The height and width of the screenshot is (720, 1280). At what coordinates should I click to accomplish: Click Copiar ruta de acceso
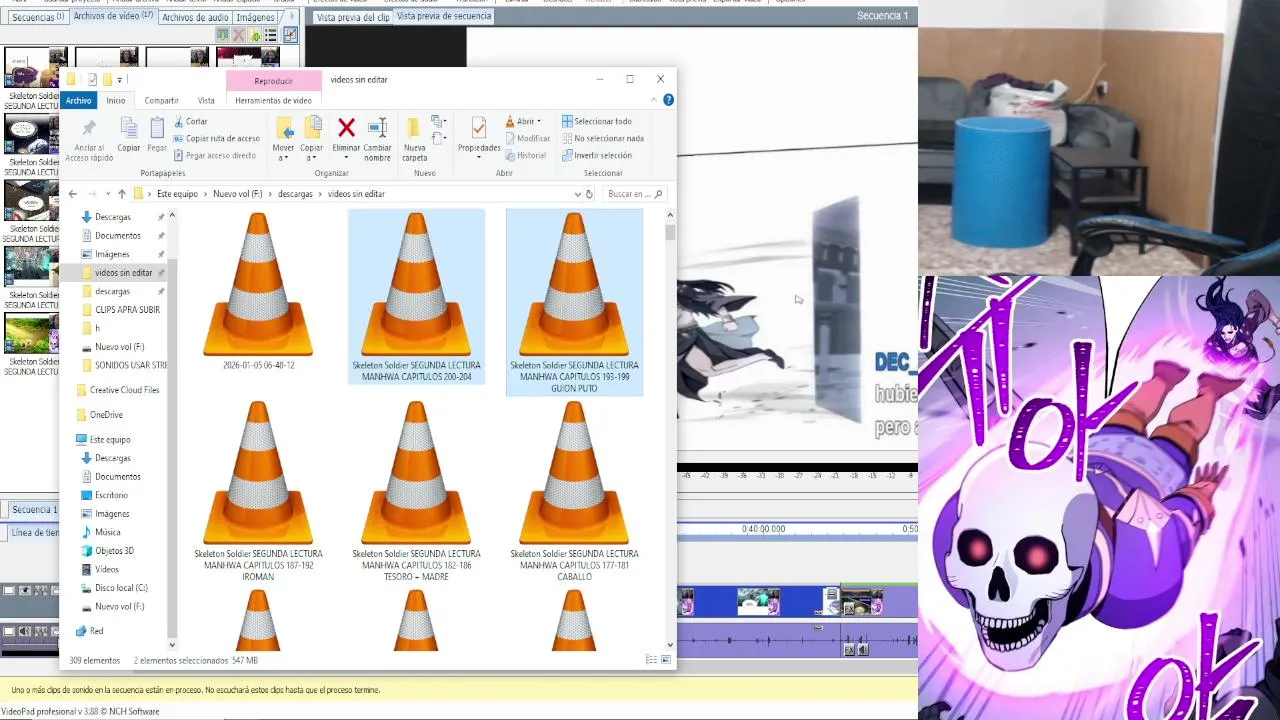tap(216, 138)
